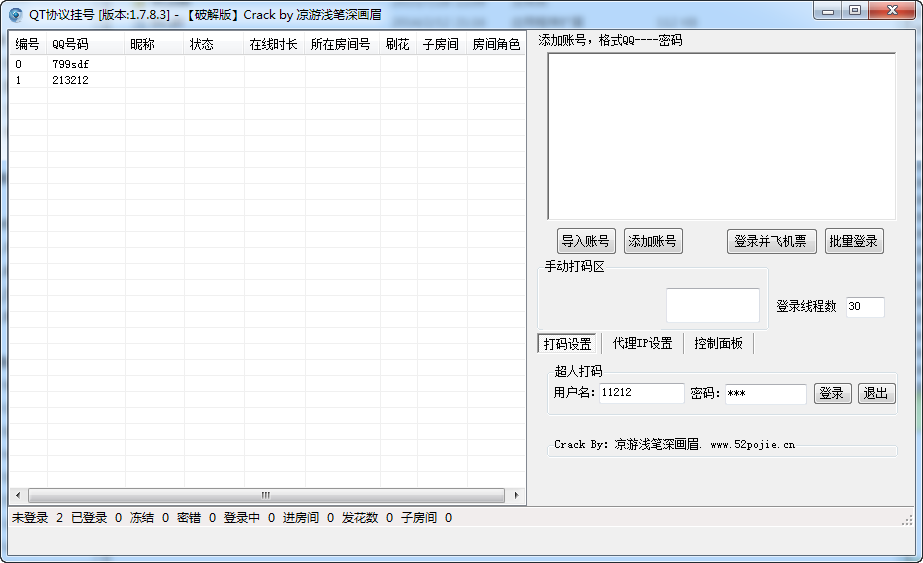Image resolution: width=923 pixels, height=563 pixels.
Task: Click the horizontal scrollbar thumb
Action: (266, 495)
